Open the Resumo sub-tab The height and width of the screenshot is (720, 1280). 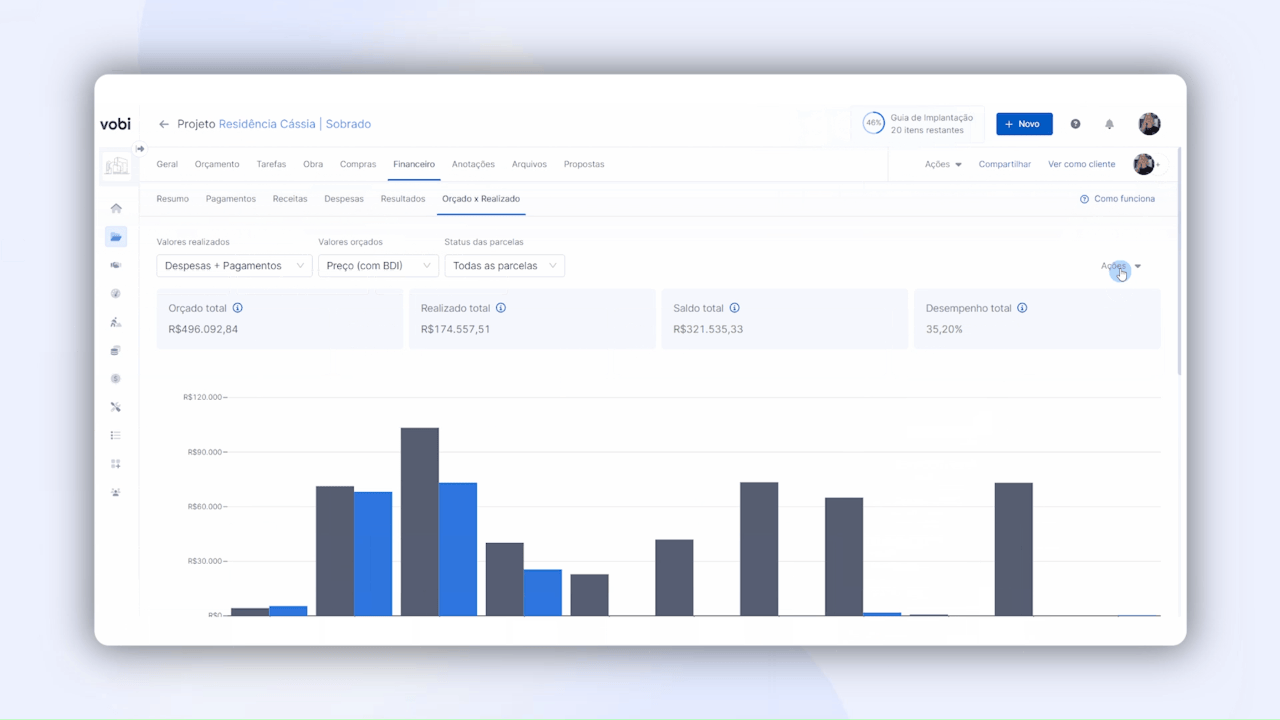tap(173, 199)
